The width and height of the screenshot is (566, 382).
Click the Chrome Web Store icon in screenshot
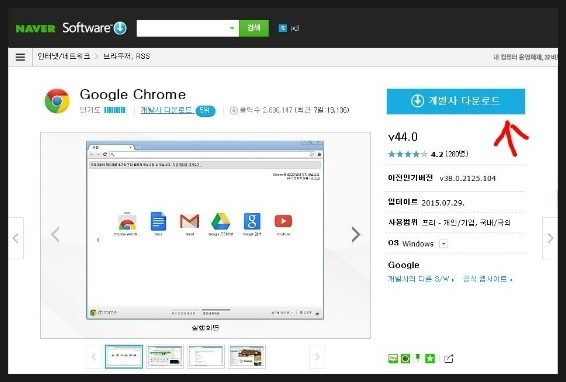click(127, 221)
